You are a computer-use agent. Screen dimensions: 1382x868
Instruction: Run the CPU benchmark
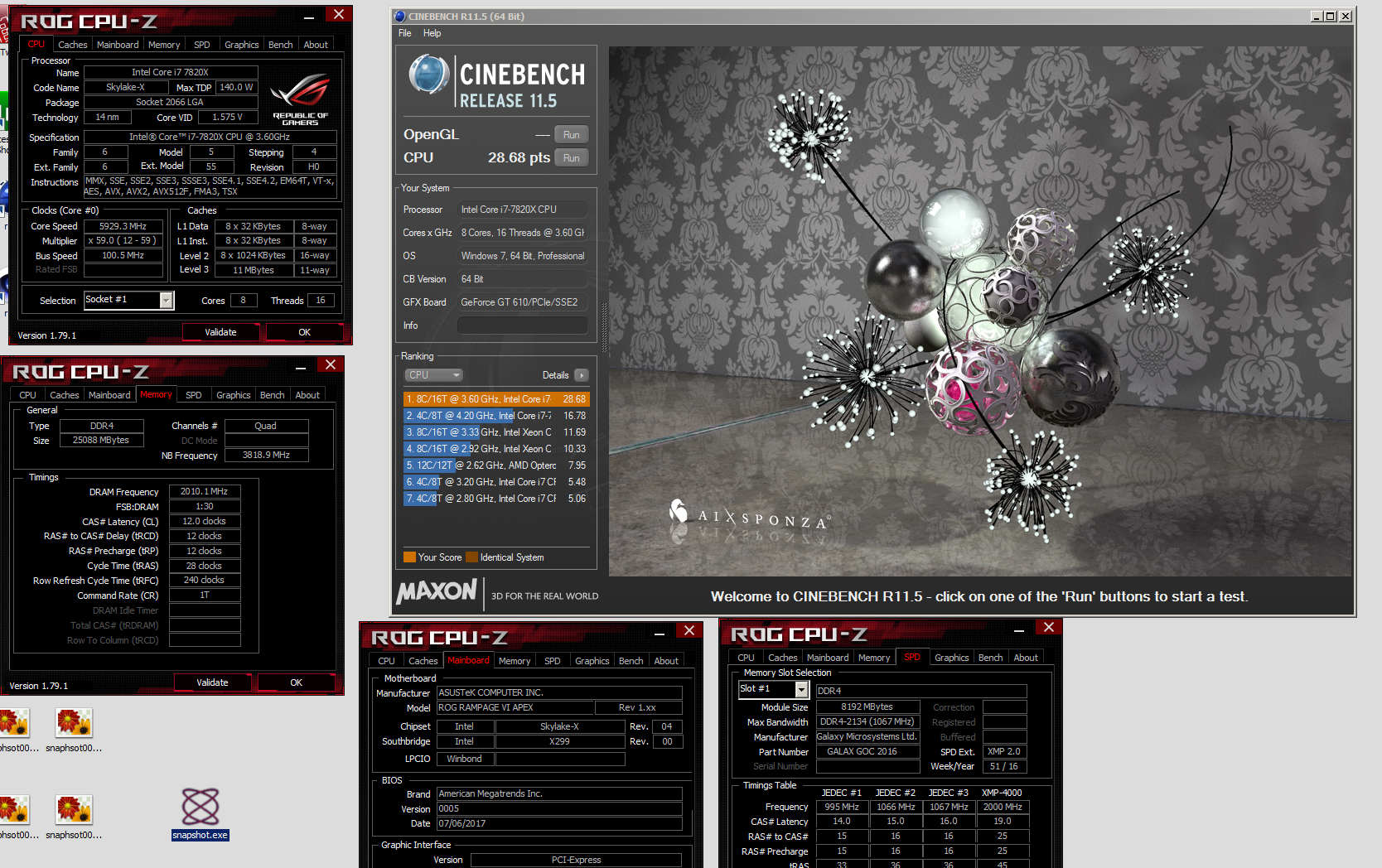pos(571,158)
